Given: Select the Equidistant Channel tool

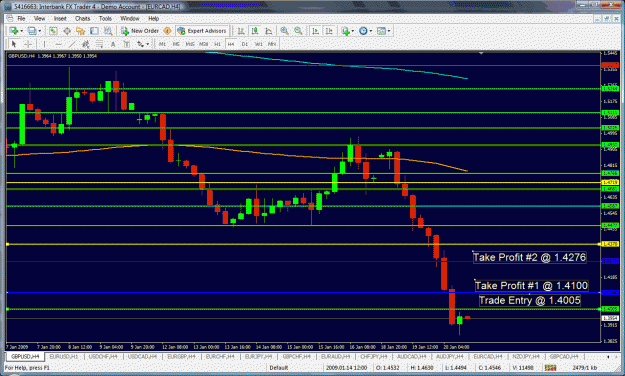Looking at the screenshot, I should click(x=85, y=44).
